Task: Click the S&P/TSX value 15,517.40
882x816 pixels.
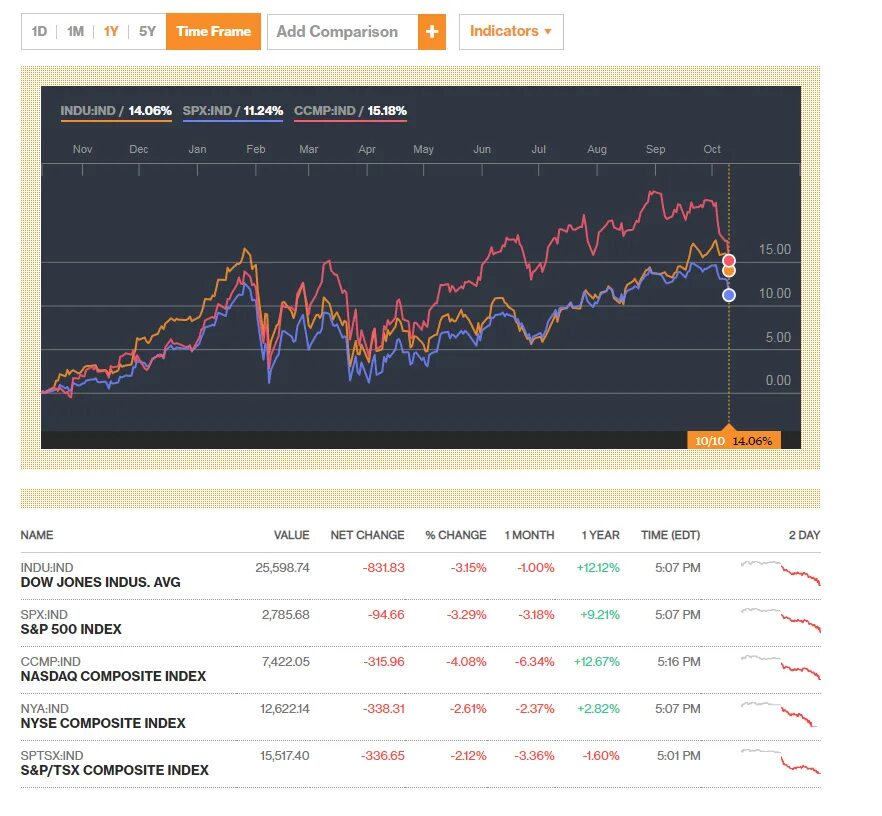Action: pyautogui.click(x=284, y=756)
